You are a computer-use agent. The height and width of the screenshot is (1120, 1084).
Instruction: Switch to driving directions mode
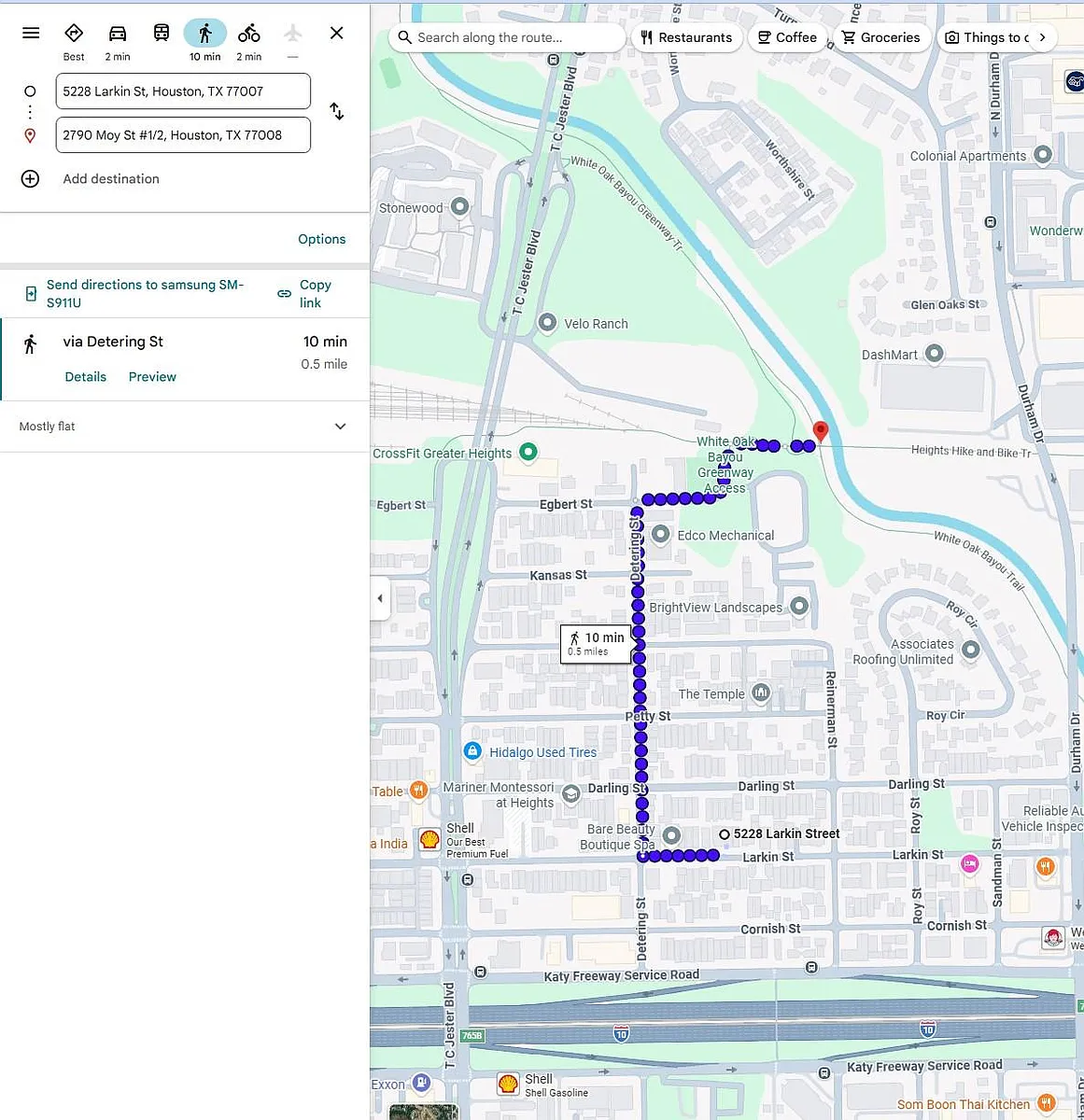pos(118,42)
